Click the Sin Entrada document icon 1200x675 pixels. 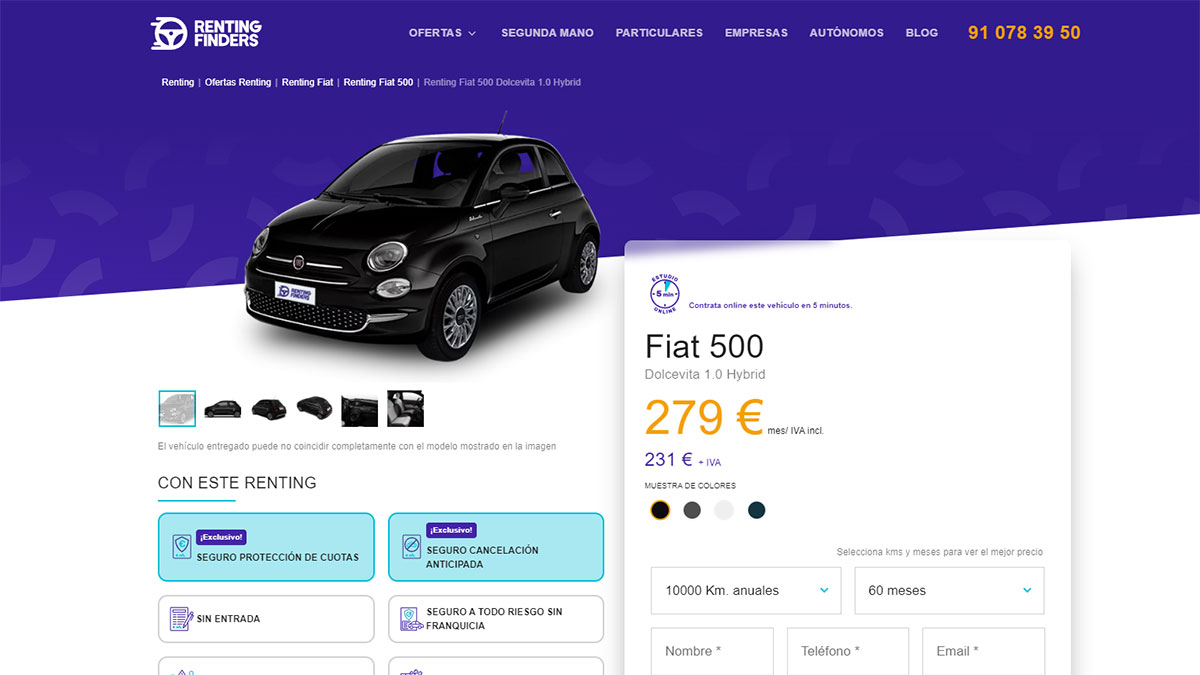(181, 618)
